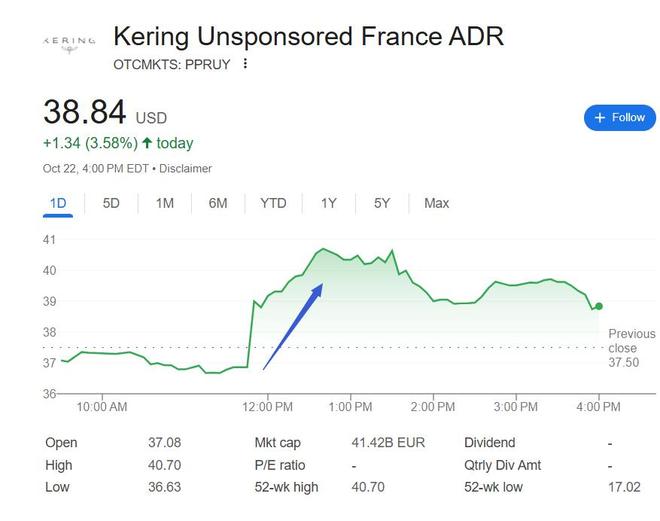Click the blue annotation arrow on chart

coord(293,326)
